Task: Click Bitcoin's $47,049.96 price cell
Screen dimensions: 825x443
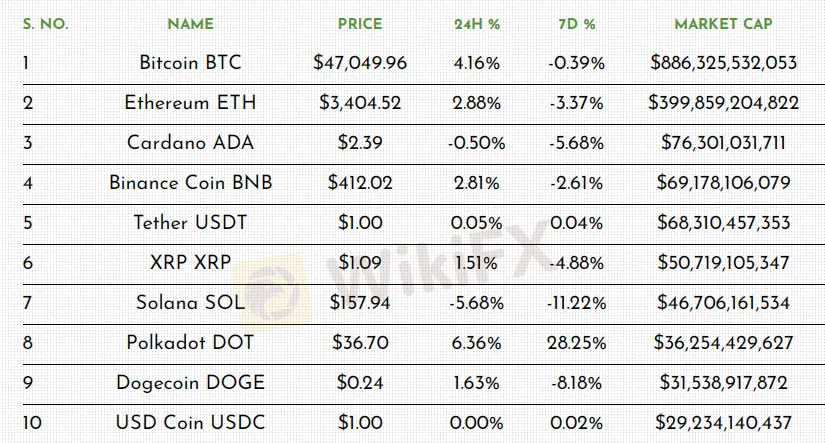Action: click(360, 63)
